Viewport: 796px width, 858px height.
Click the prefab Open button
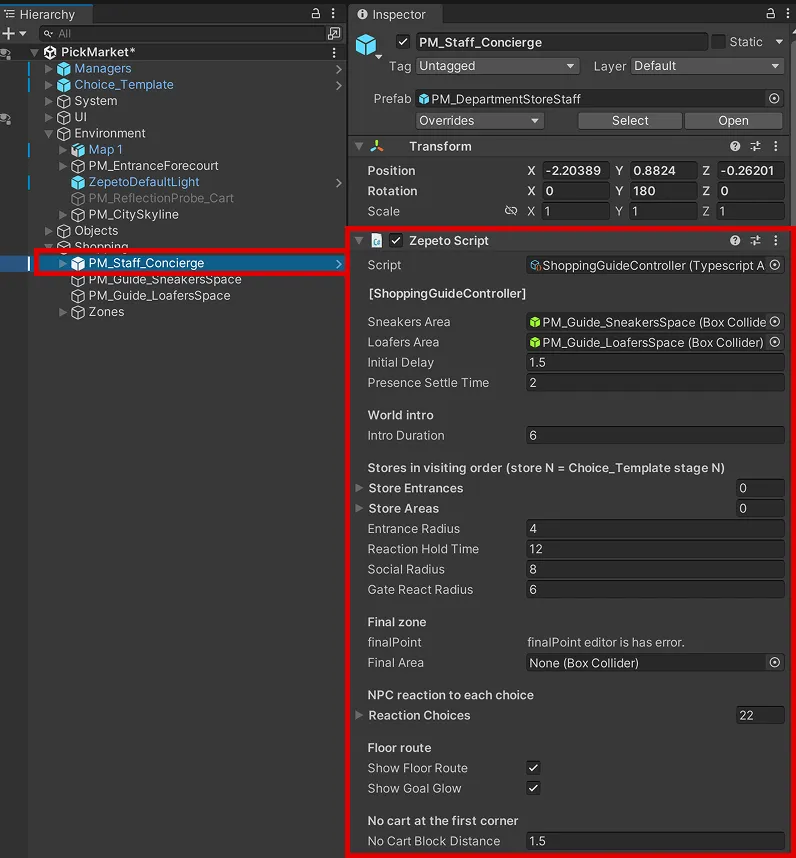coord(733,120)
